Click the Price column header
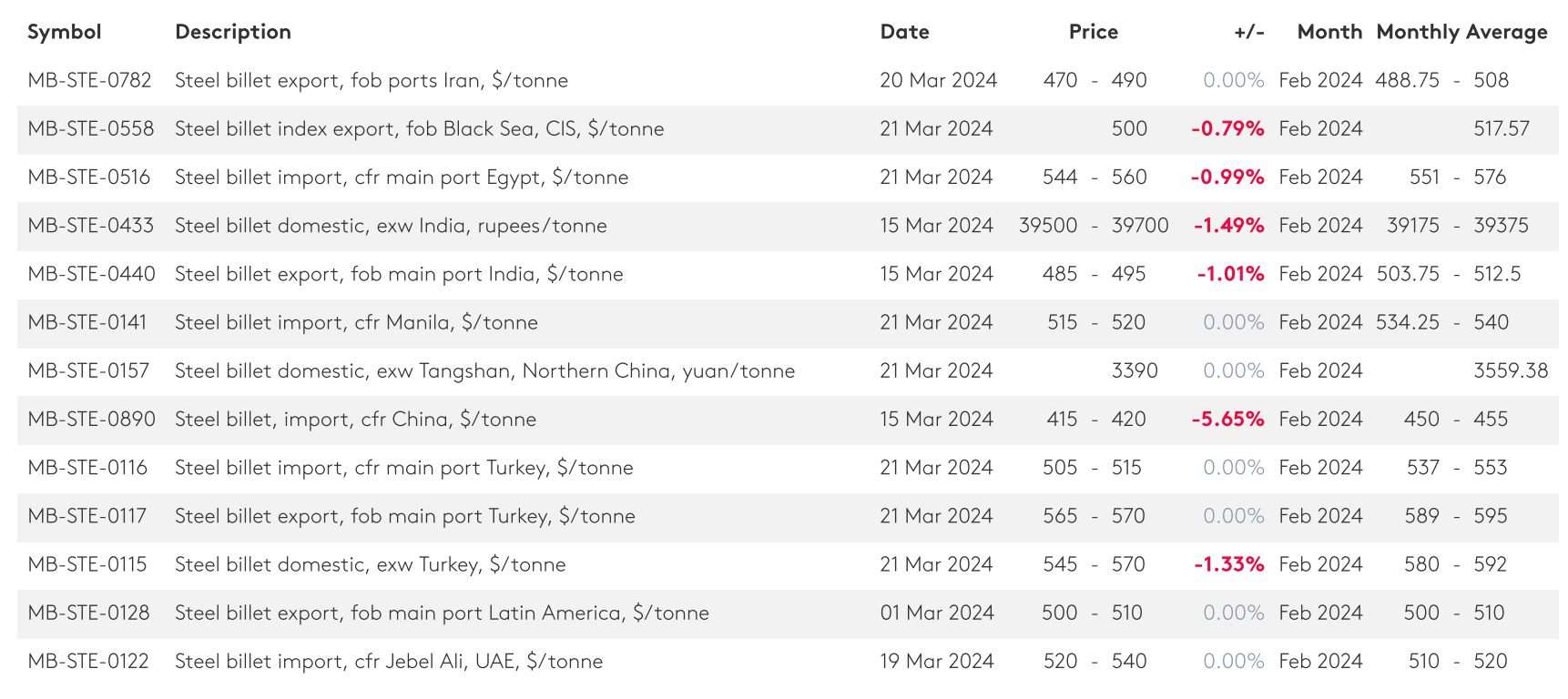Screen dimensions: 1568x699 [1094, 32]
